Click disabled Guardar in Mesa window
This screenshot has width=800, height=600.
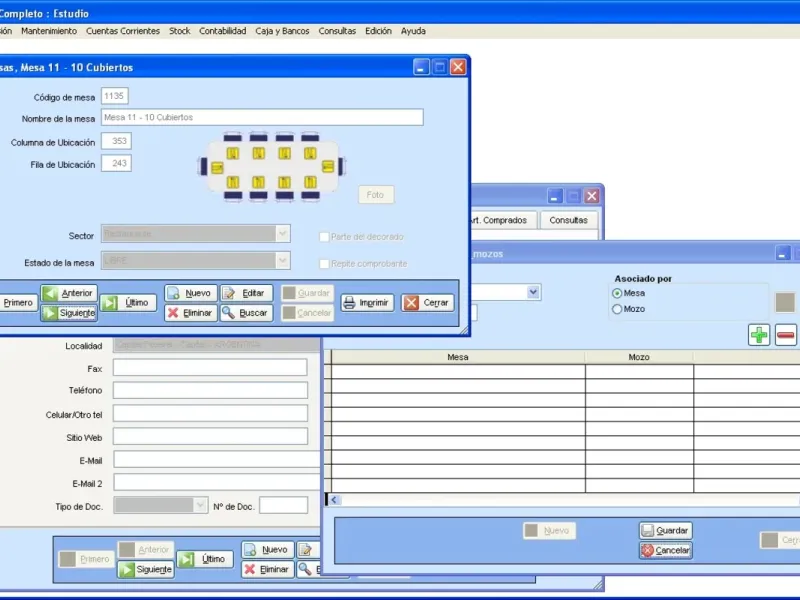[x=308, y=293]
